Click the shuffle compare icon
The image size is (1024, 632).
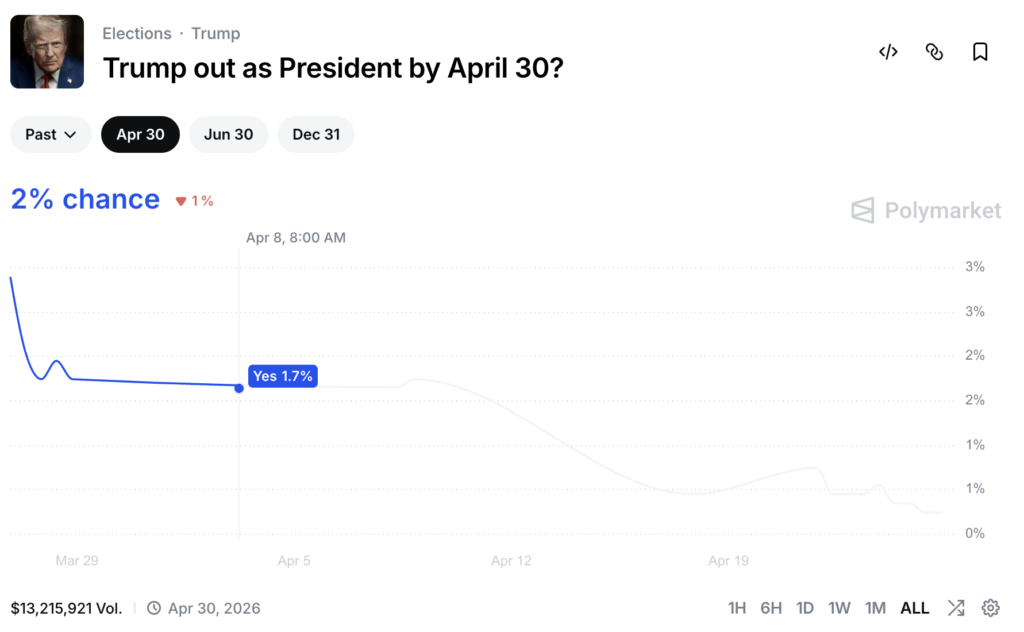[956, 608]
